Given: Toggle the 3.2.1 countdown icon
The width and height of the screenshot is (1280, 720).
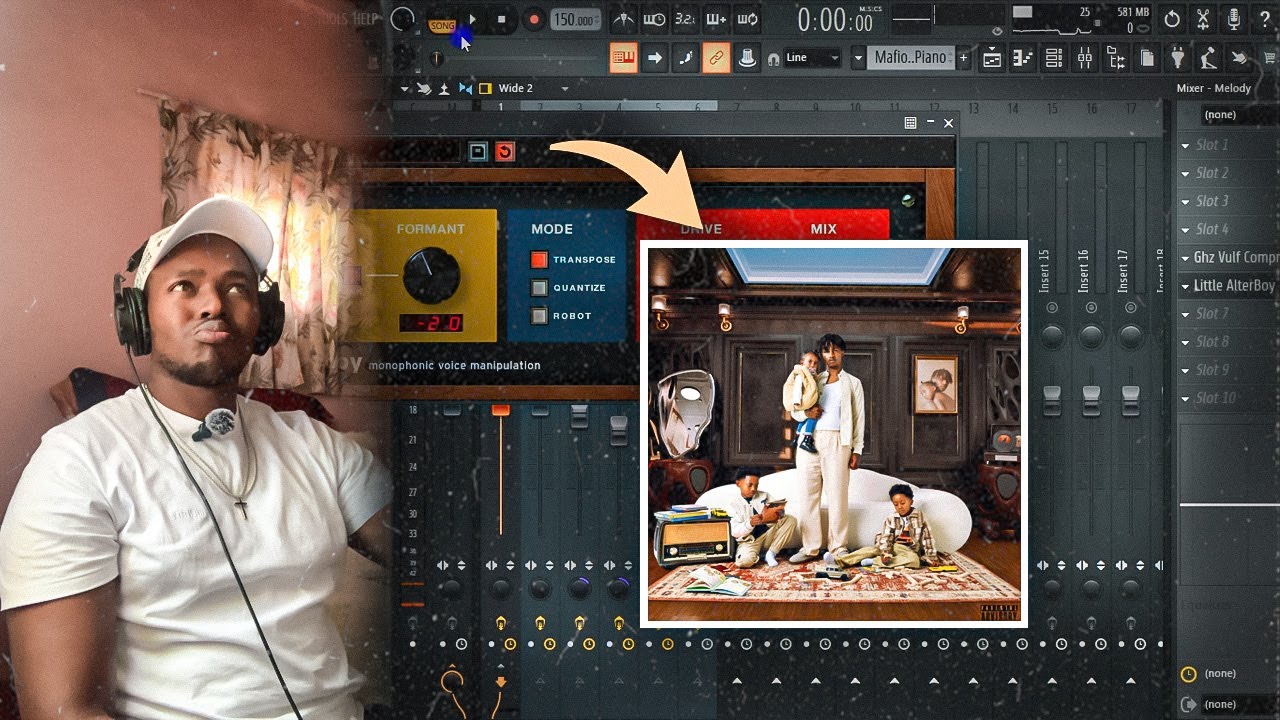Looking at the screenshot, I should click(x=685, y=19).
